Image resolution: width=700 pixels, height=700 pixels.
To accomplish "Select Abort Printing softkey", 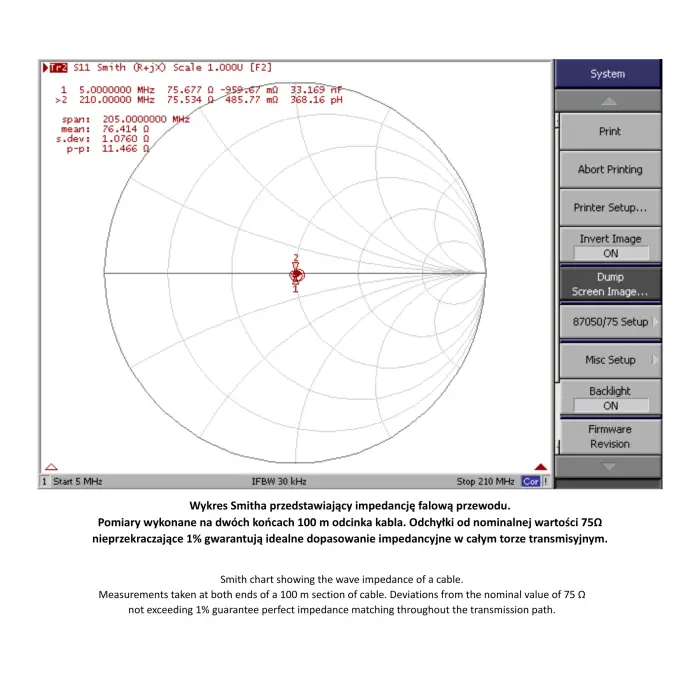I will (610, 170).
